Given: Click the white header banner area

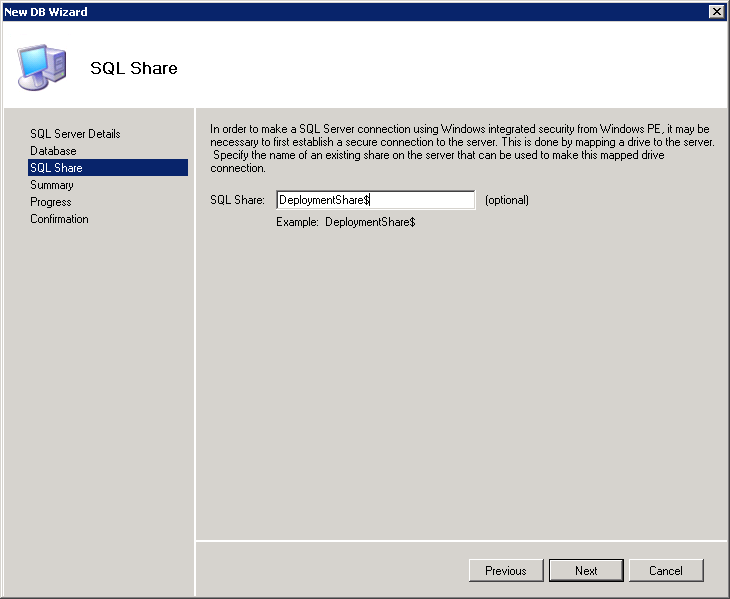Looking at the screenshot, I should pos(450,65).
